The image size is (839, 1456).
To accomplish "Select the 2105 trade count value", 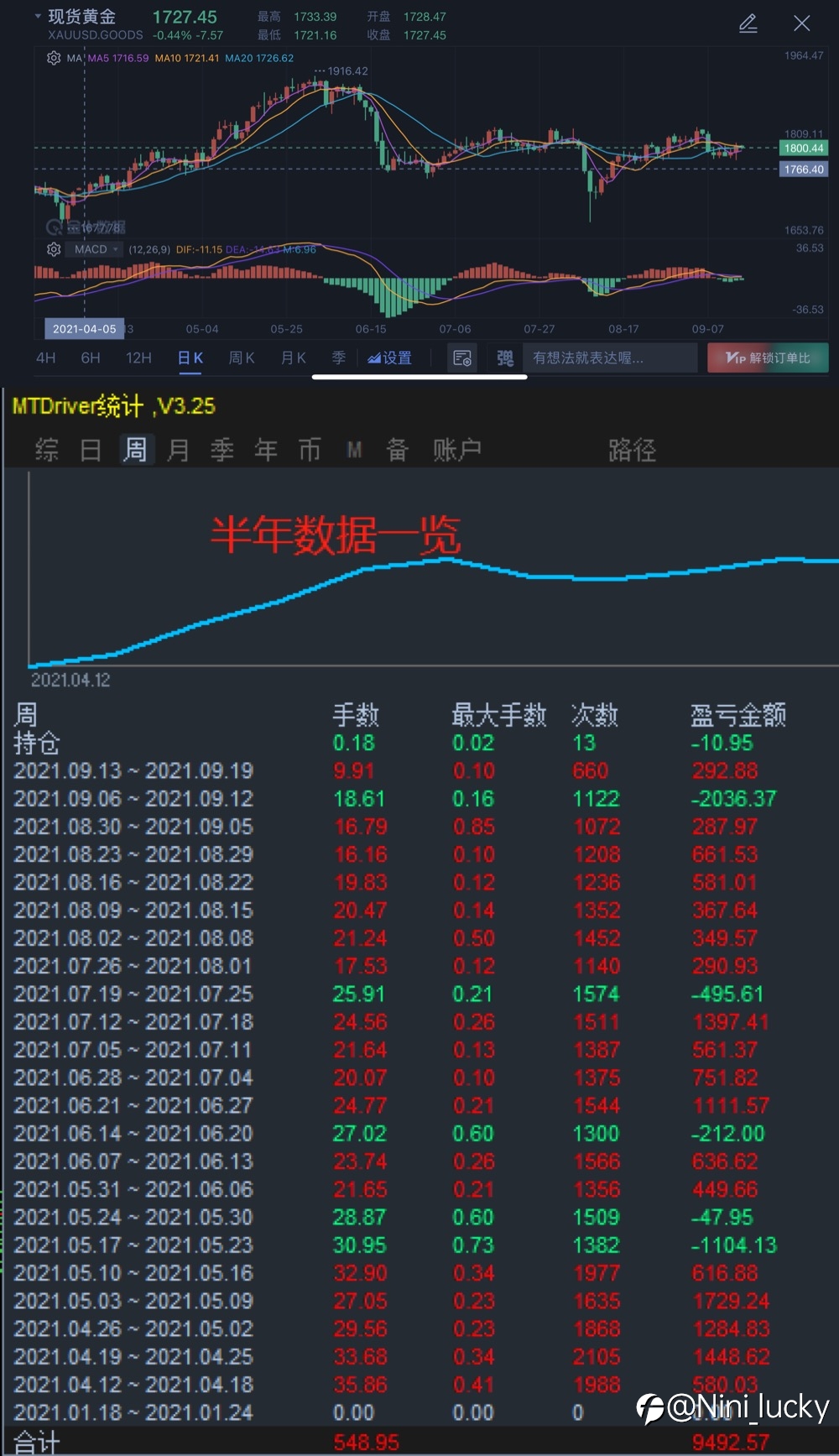I will (x=597, y=1357).
